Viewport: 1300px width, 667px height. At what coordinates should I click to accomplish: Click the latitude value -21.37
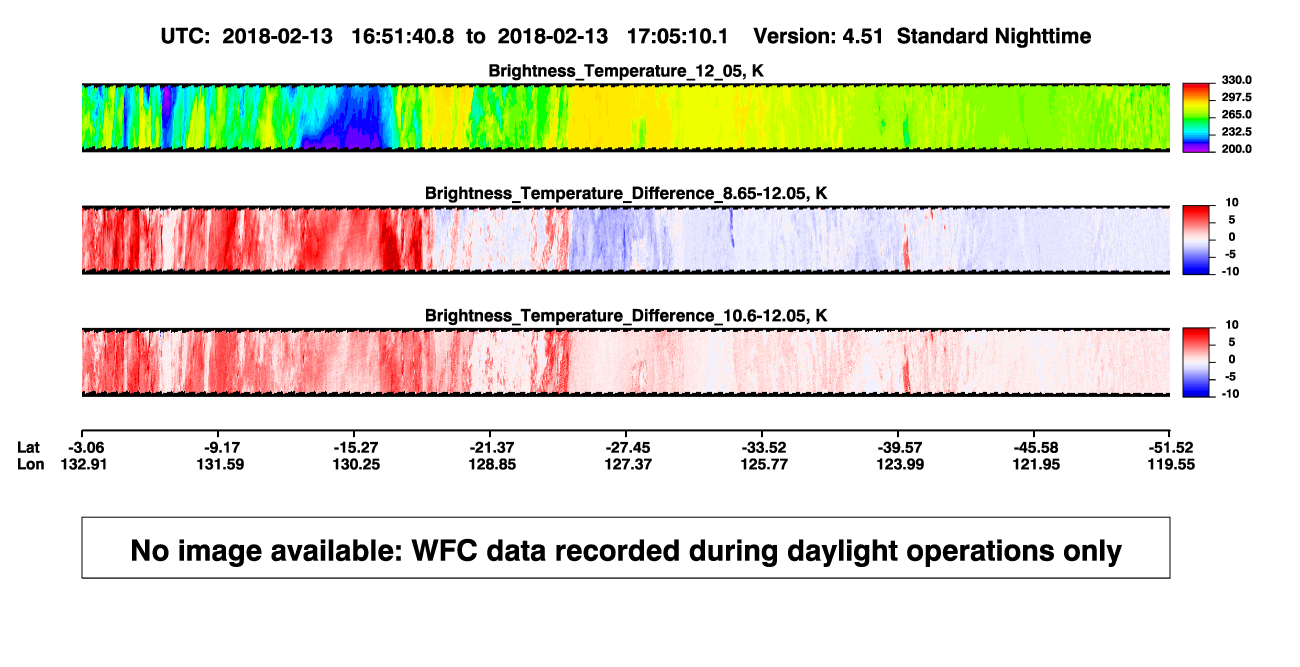(x=490, y=447)
